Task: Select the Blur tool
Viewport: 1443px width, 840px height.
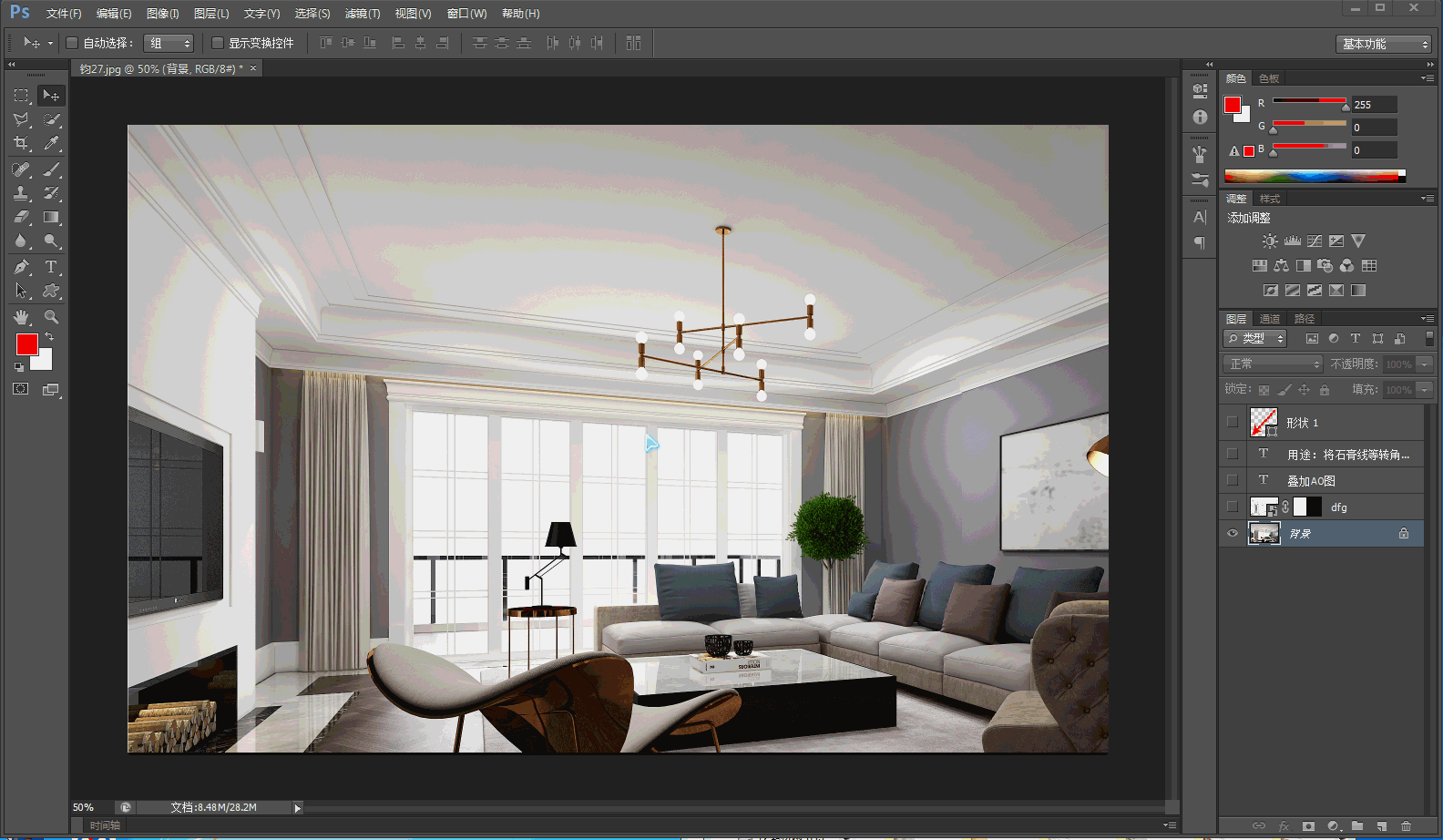Action: click(21, 241)
